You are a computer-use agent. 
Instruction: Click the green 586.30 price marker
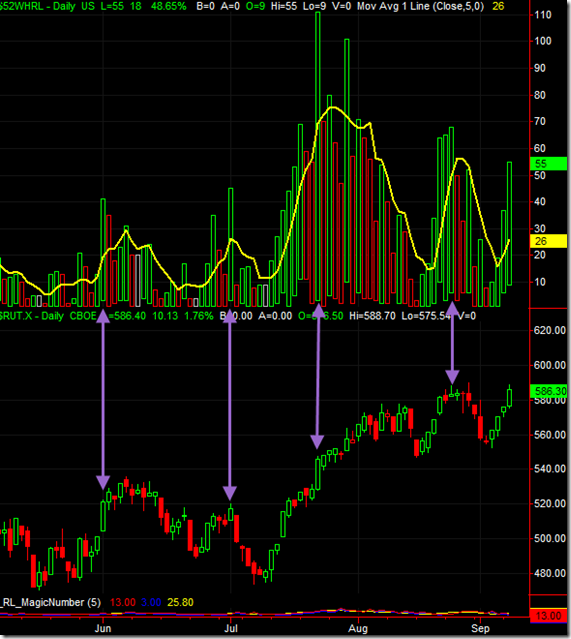549,391
